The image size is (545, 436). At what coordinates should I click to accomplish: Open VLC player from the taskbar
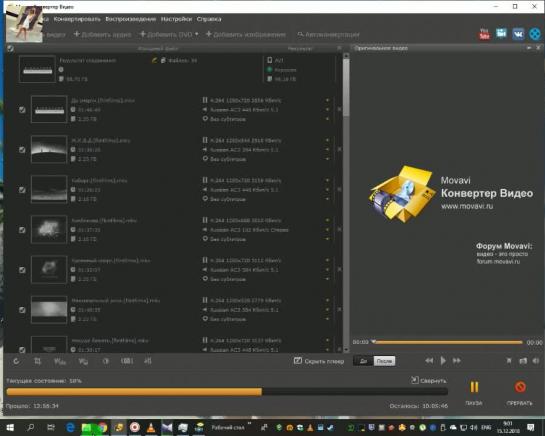[151, 428]
